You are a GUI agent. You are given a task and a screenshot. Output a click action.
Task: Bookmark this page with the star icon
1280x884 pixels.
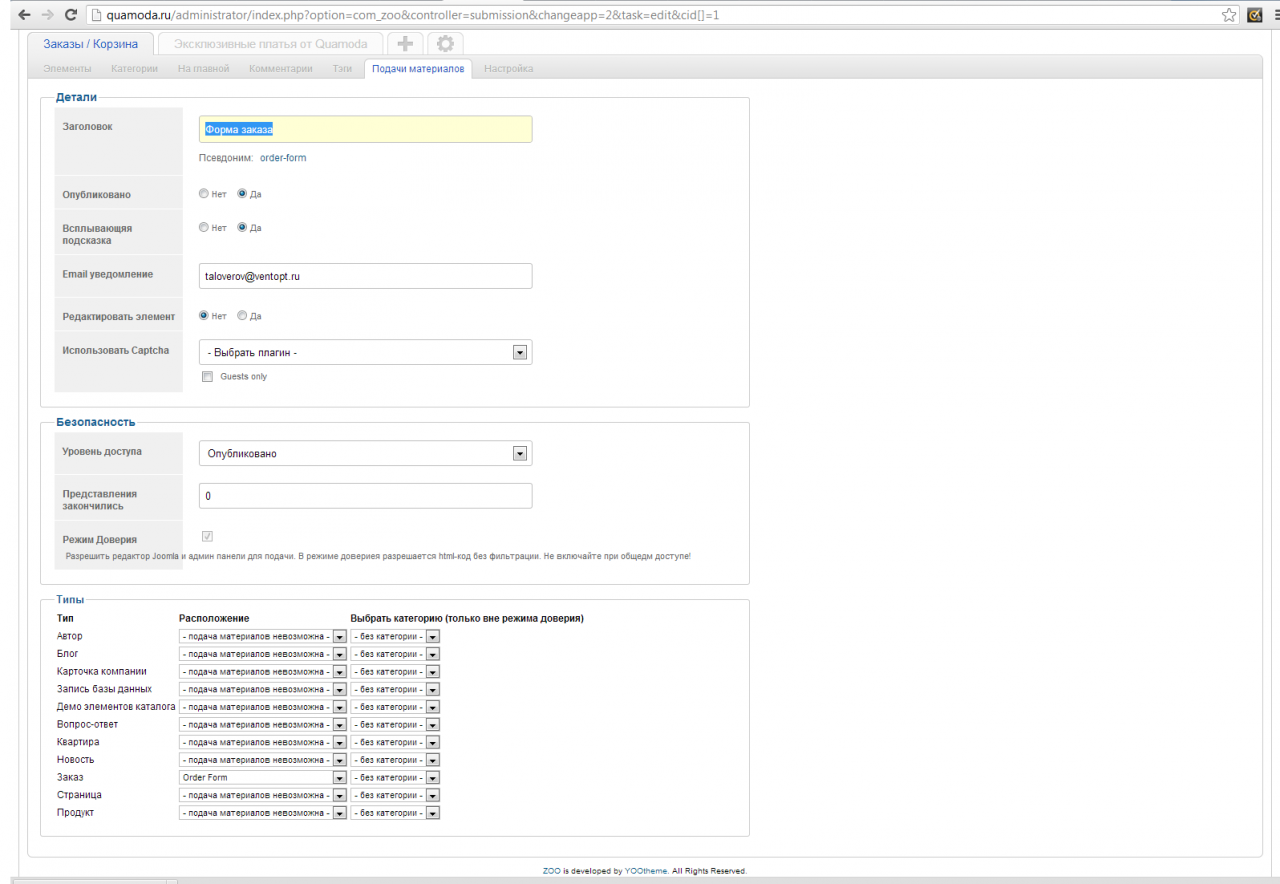click(1229, 15)
